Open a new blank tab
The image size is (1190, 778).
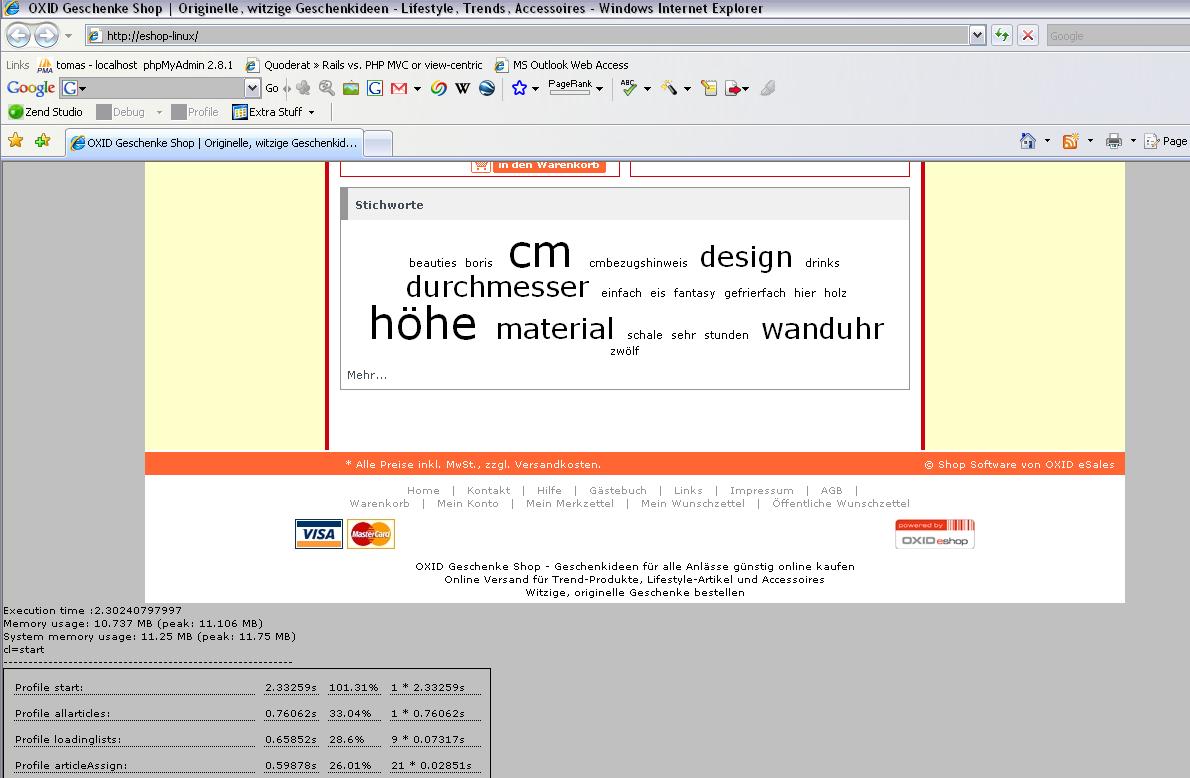[x=377, y=143]
